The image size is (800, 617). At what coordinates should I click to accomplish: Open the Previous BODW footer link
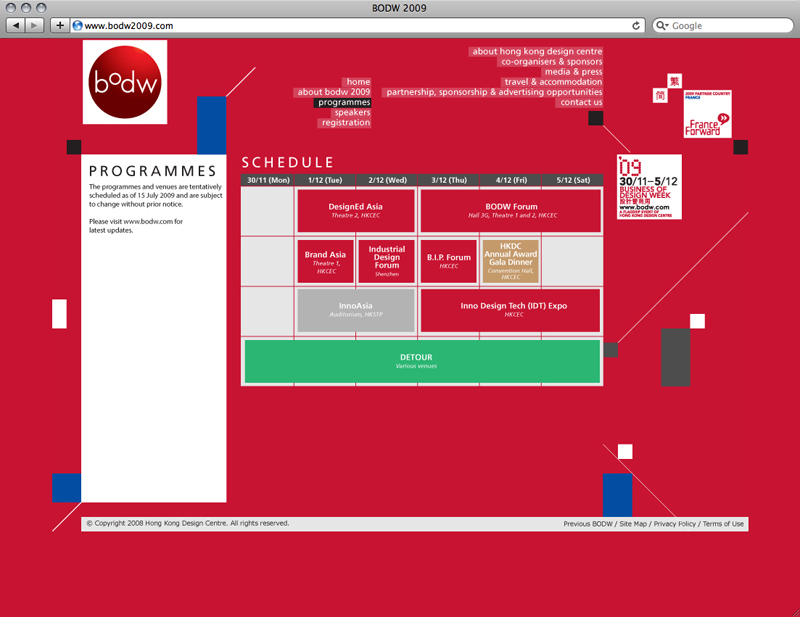(588, 524)
